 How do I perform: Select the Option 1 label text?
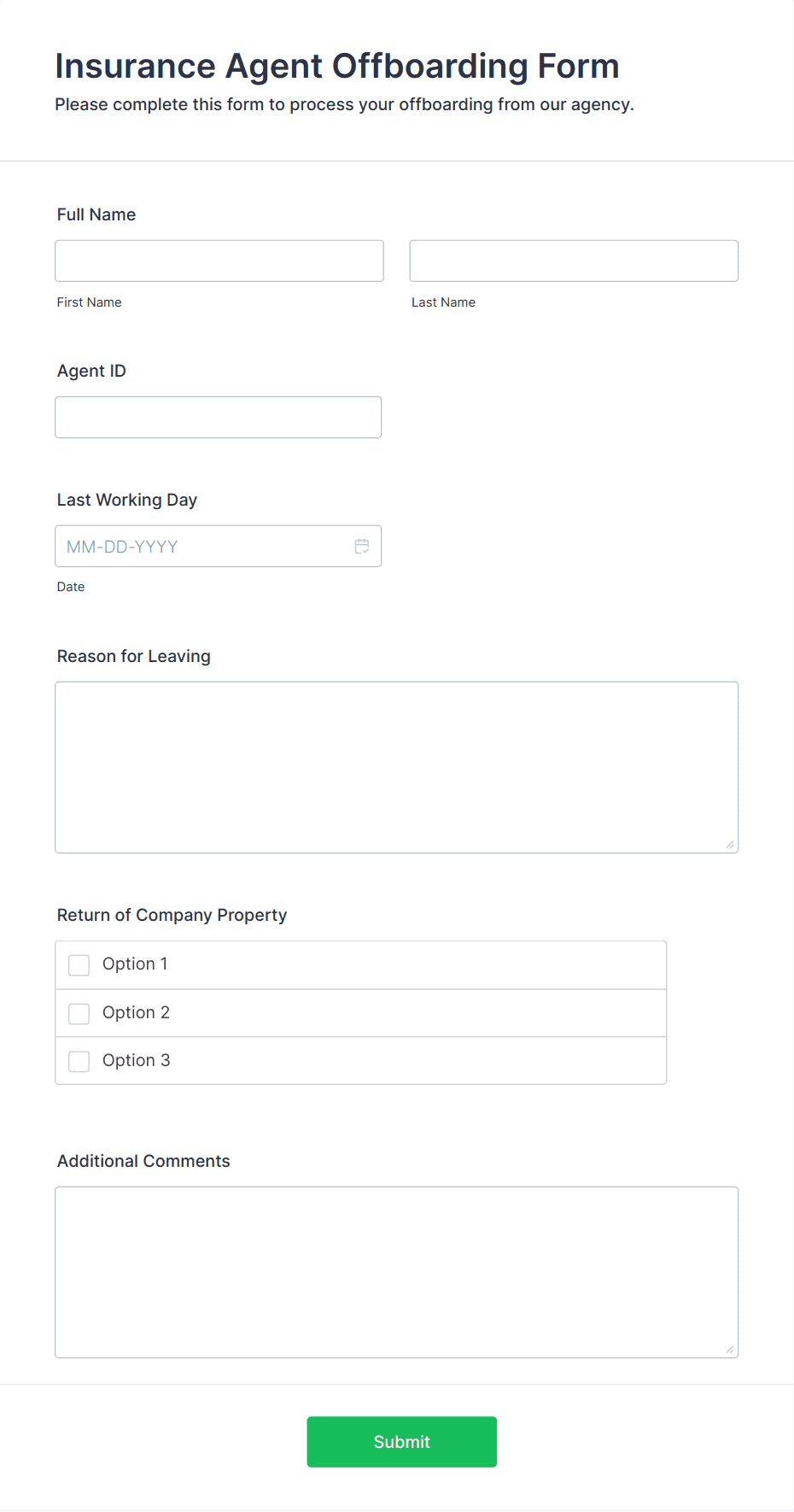pos(135,964)
